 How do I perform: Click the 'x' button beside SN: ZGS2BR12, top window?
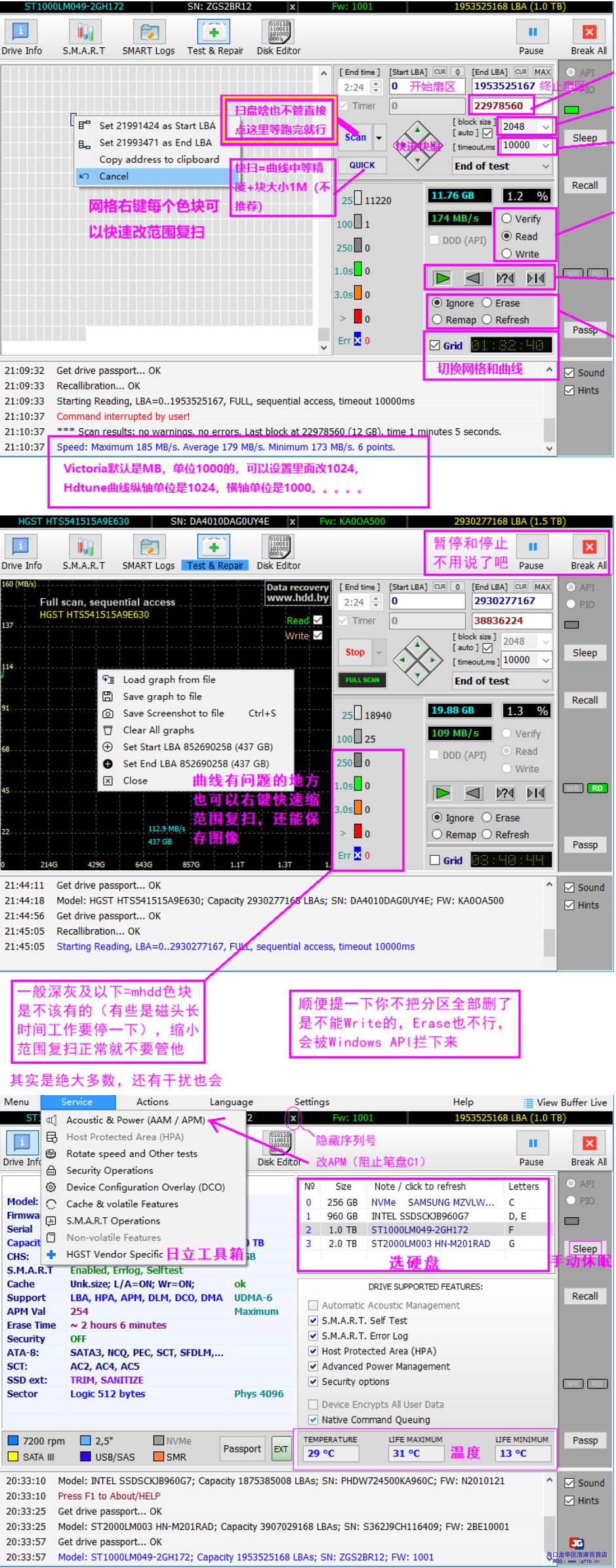click(x=293, y=7)
